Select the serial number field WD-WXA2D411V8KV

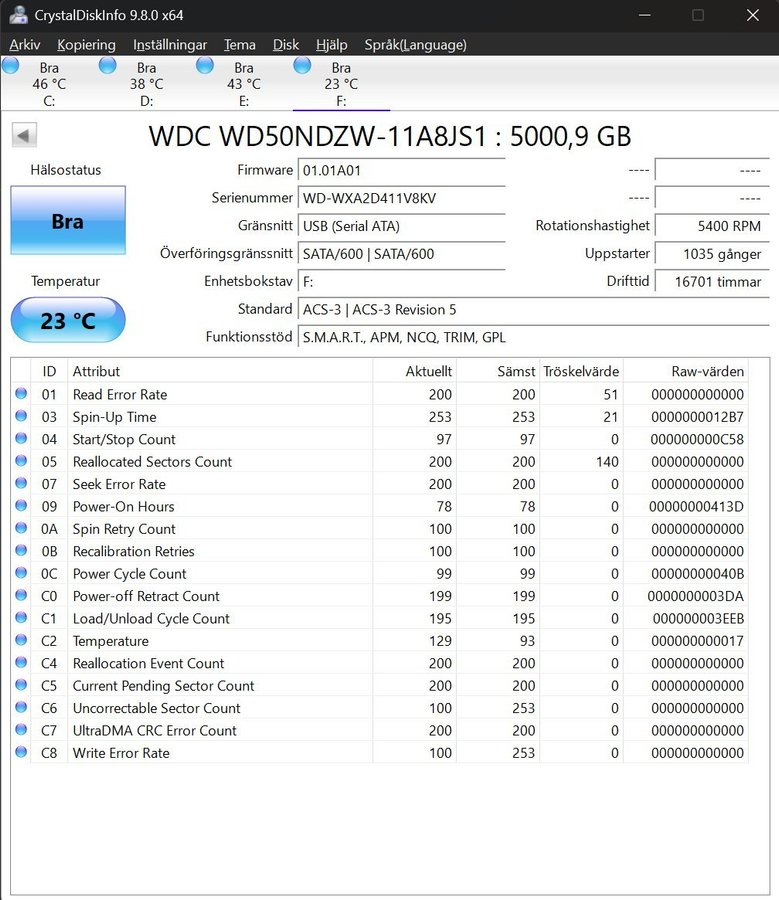(401, 198)
